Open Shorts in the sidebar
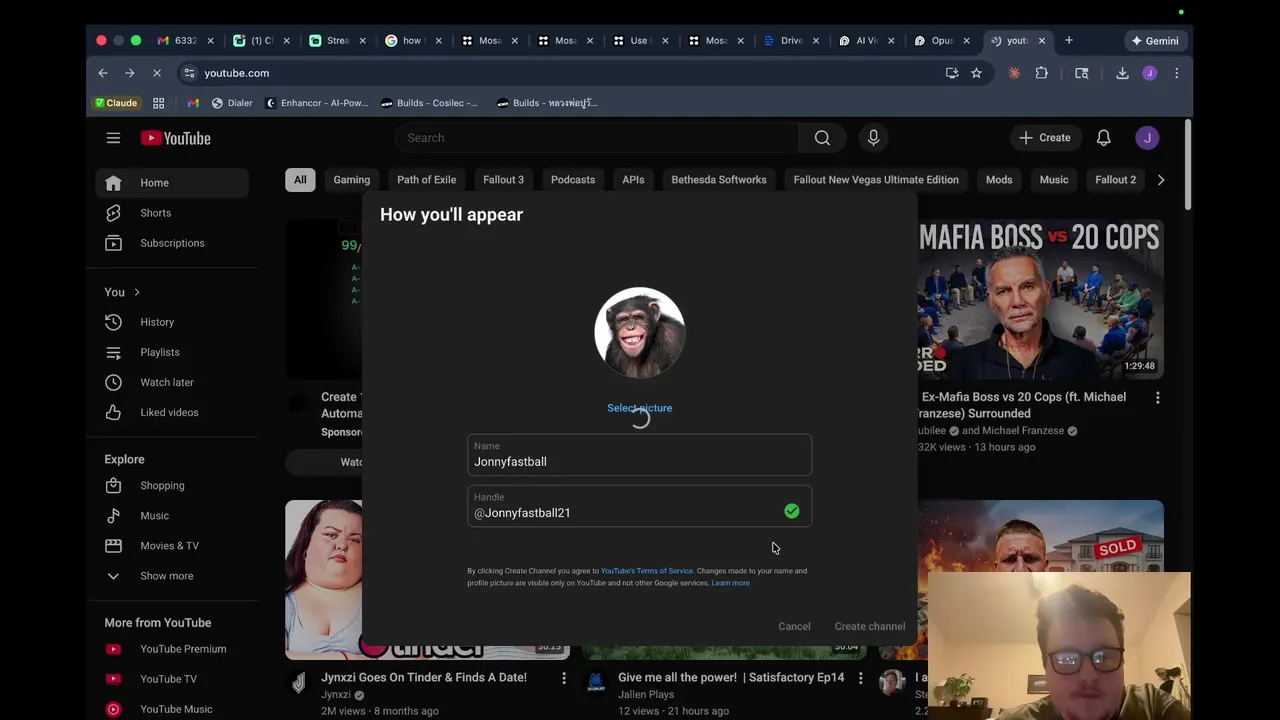This screenshot has width=1280, height=720. click(x=172, y=213)
